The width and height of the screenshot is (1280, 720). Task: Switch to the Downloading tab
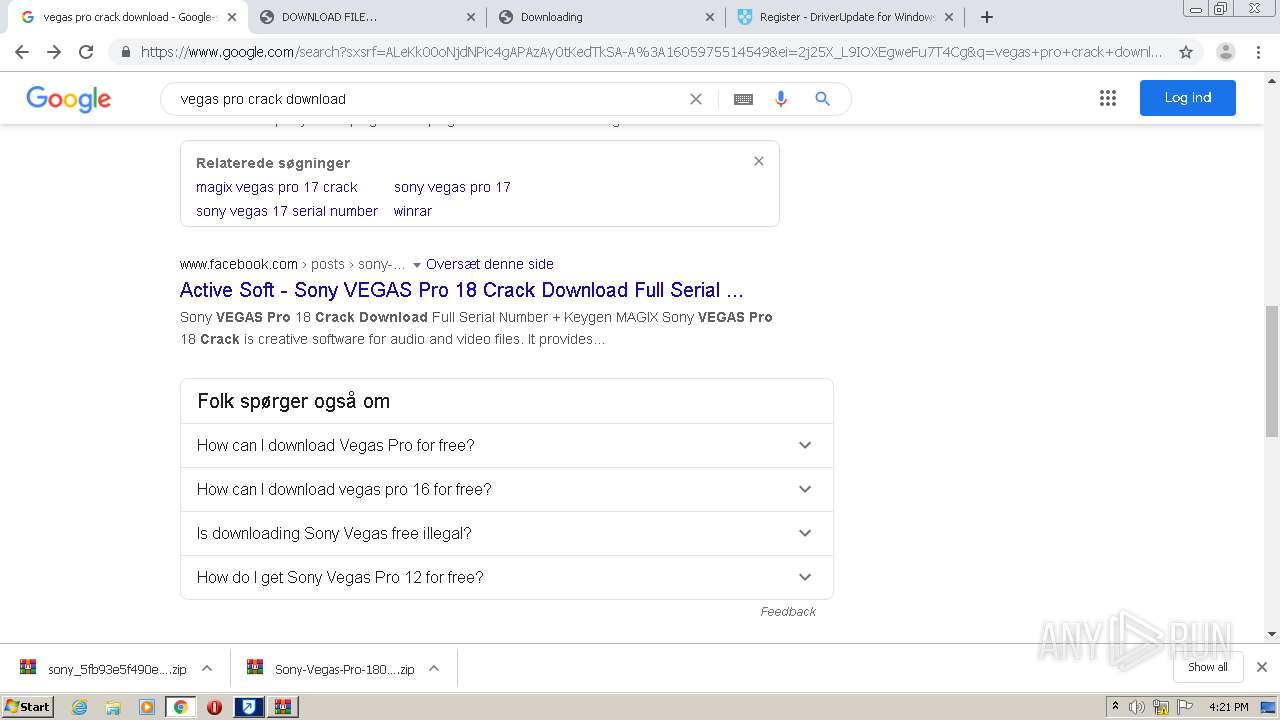[605, 17]
